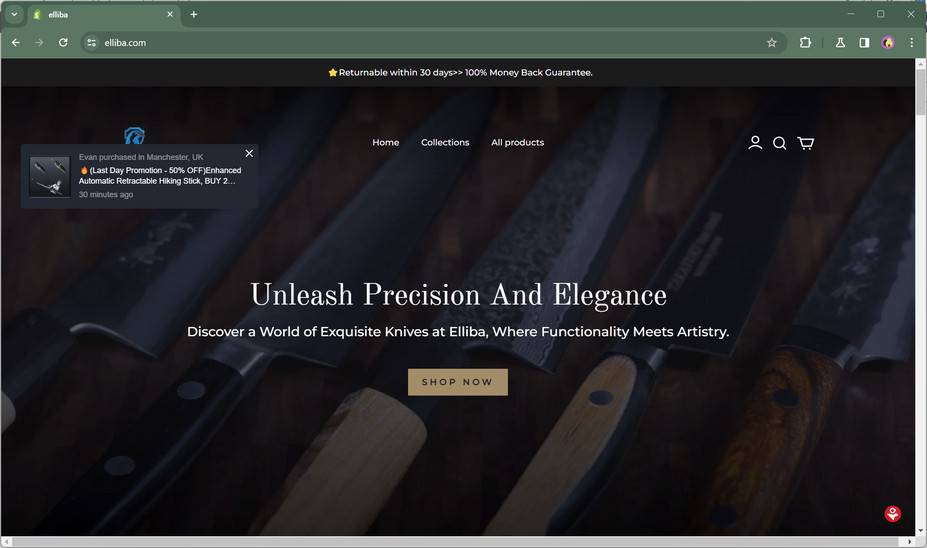Screen dimensions: 927x548
Task: Click the scroll up arrow
Action: pos(920,63)
